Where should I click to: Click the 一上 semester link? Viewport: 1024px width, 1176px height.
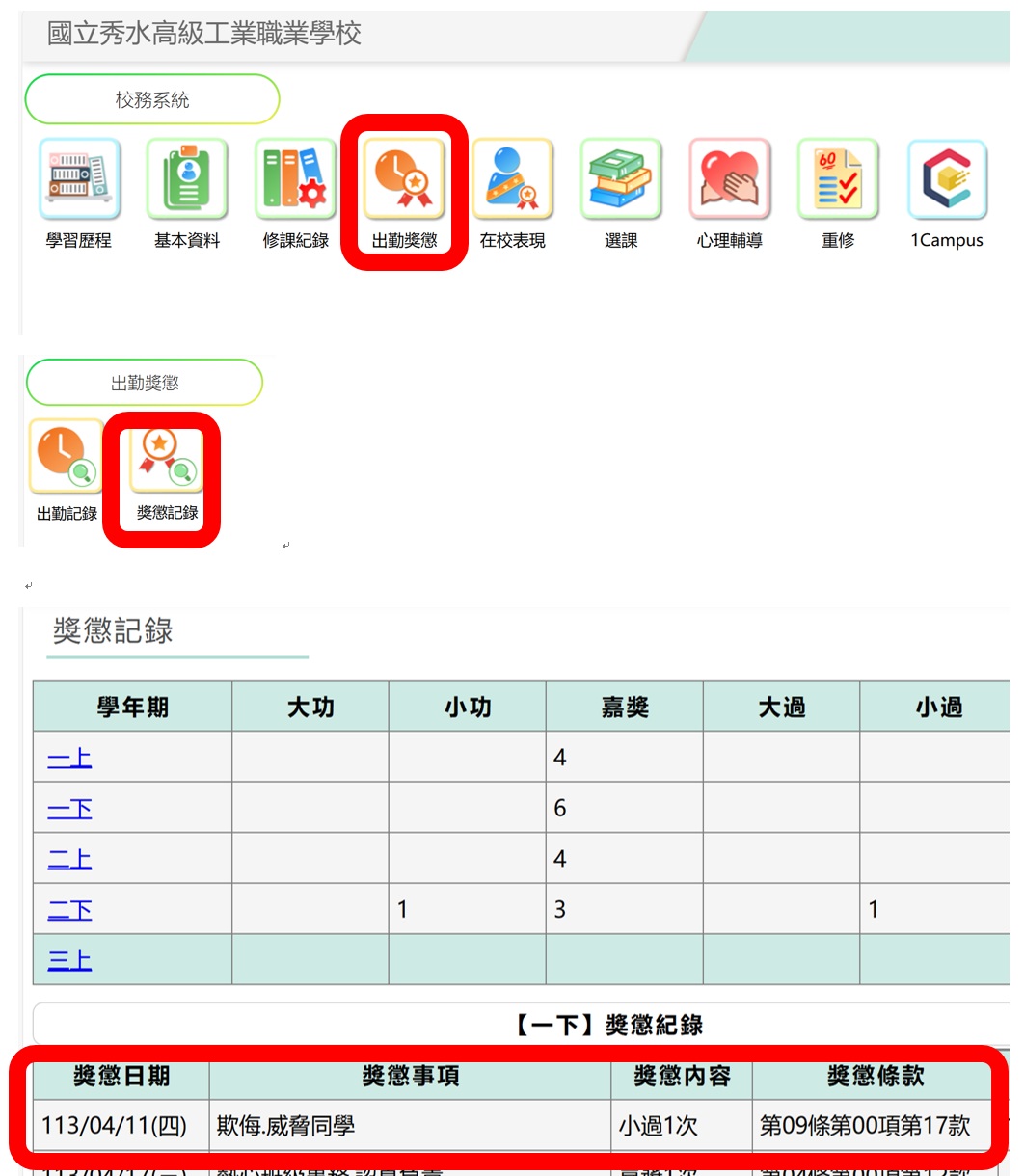(69, 759)
